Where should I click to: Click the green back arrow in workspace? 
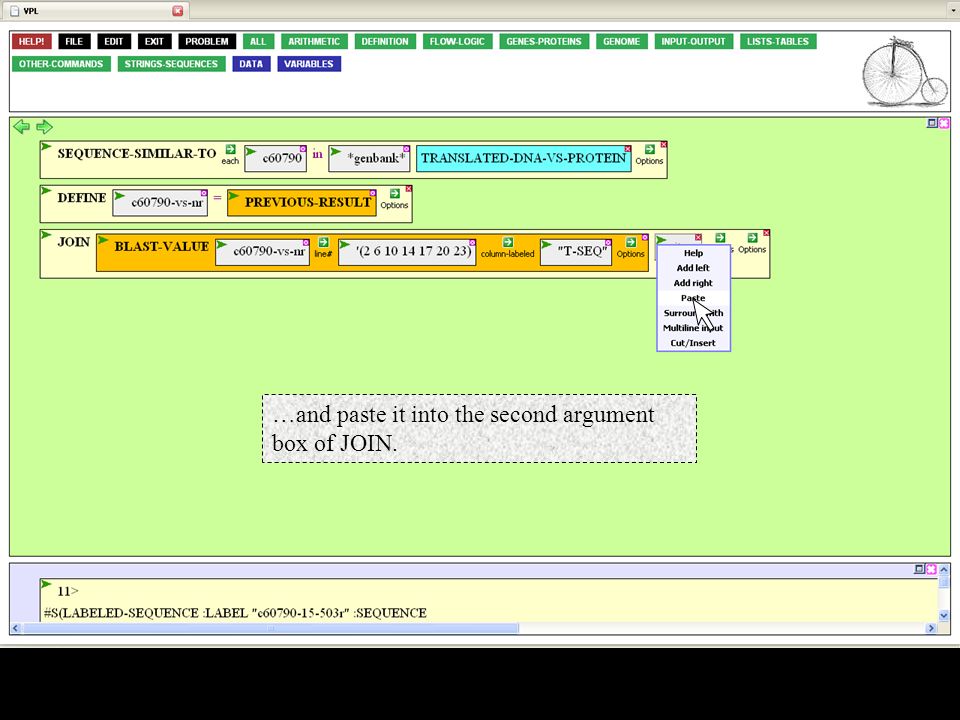pyautogui.click(x=21, y=127)
